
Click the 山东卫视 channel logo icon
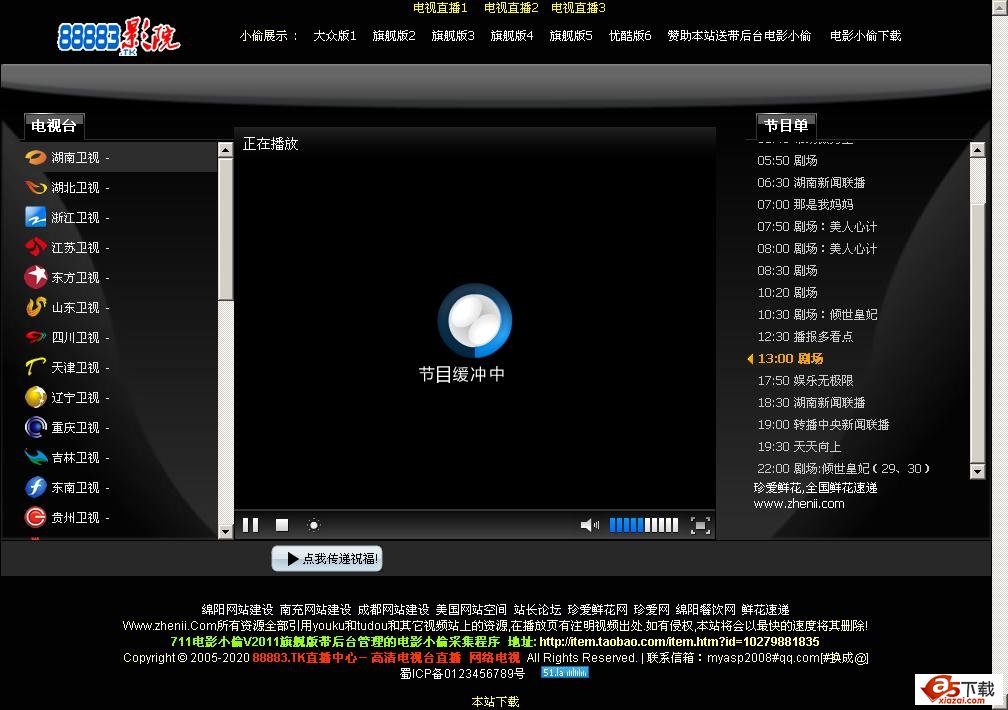point(35,307)
